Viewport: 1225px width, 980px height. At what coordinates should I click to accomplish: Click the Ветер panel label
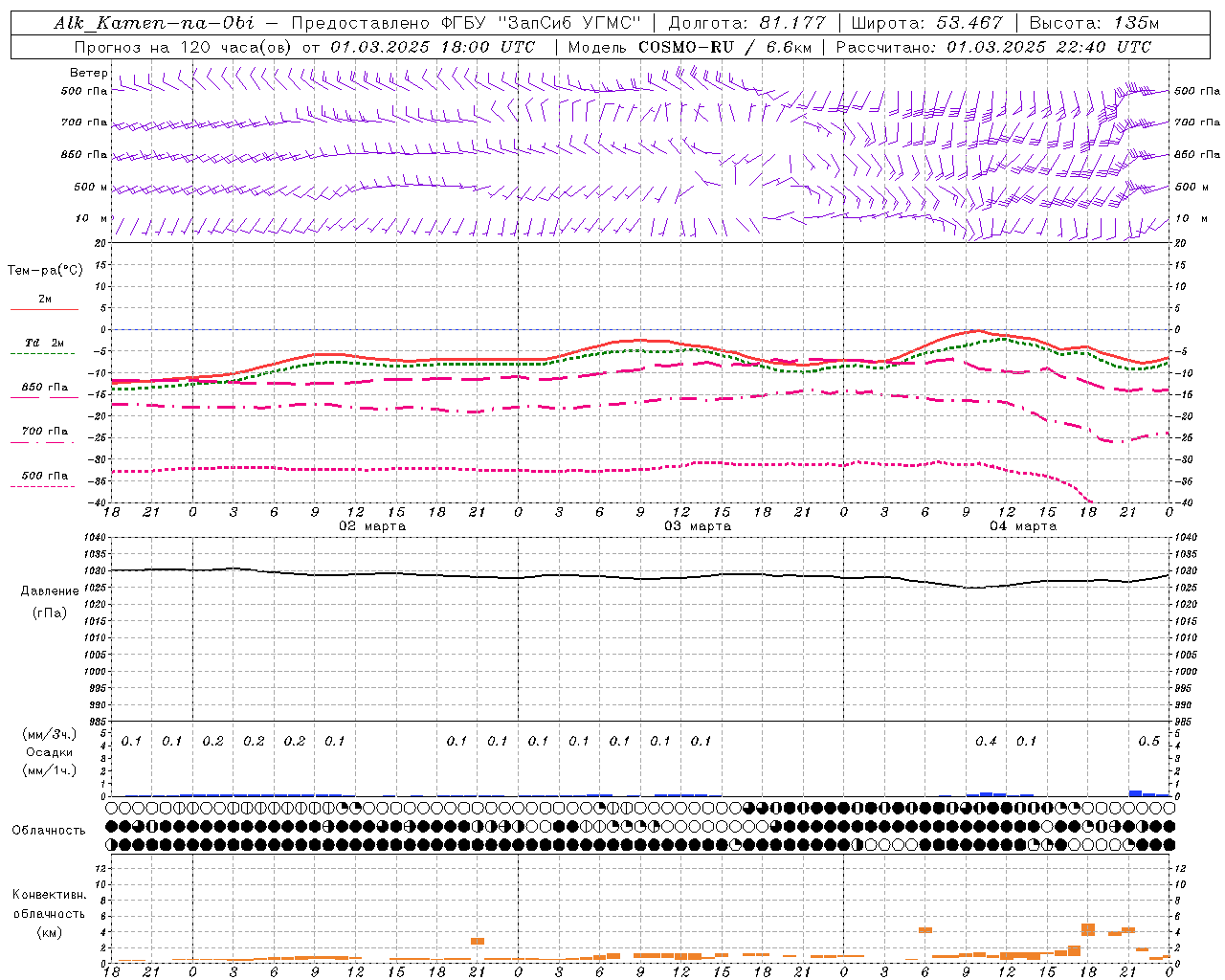[x=88, y=73]
